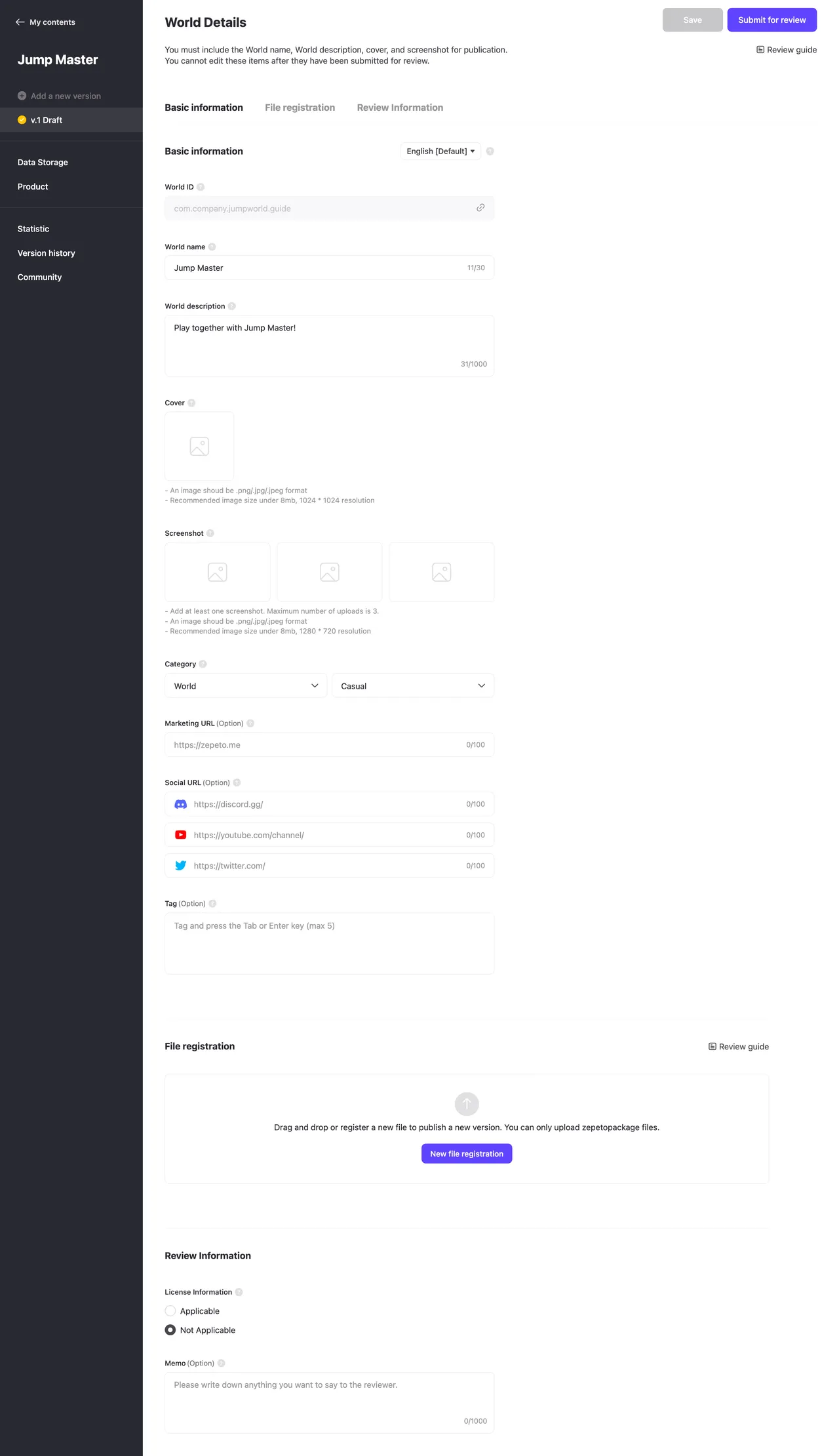
Task: Click the help icon beside World description
Action: coord(232,306)
